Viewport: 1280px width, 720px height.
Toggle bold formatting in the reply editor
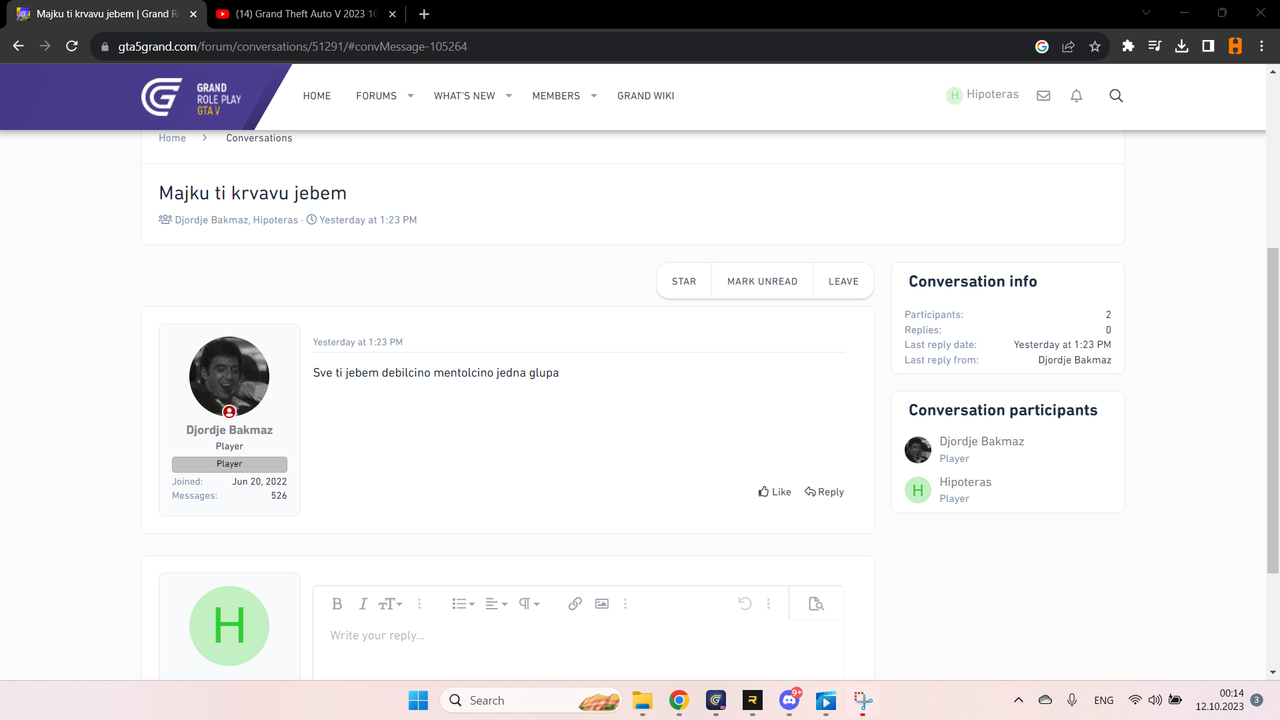337,603
